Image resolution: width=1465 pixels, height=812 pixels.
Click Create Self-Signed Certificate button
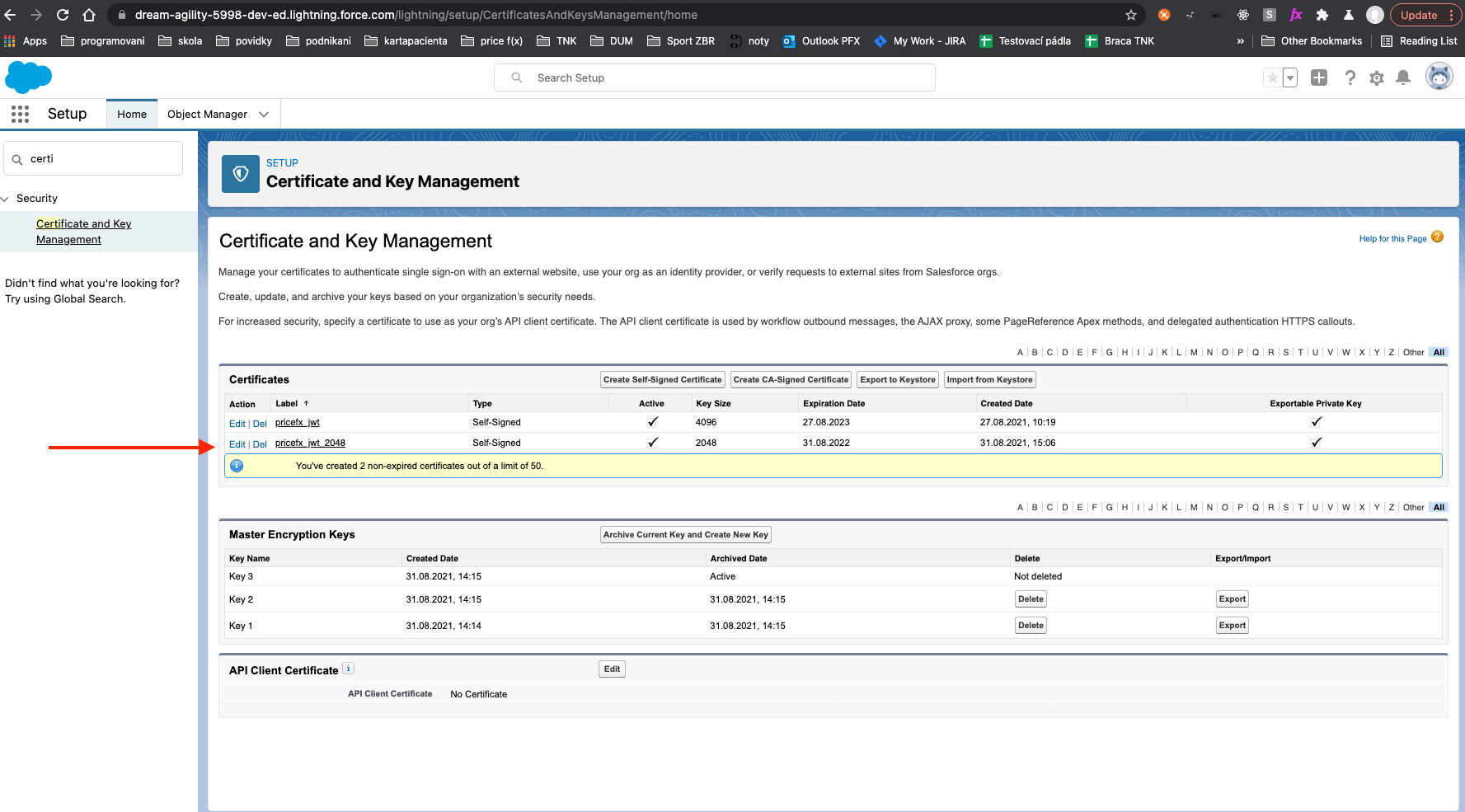click(662, 380)
